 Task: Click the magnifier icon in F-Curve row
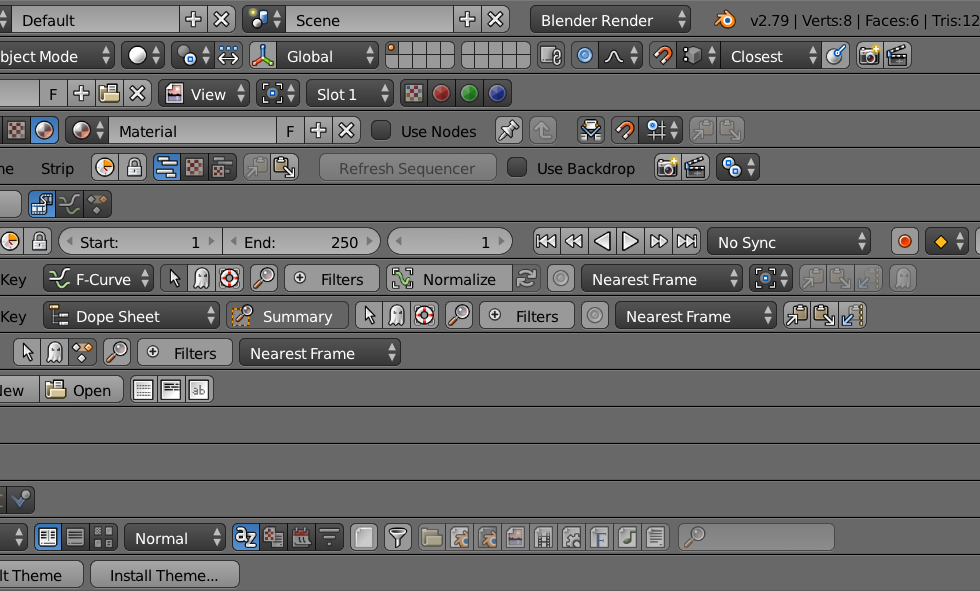[x=264, y=279]
